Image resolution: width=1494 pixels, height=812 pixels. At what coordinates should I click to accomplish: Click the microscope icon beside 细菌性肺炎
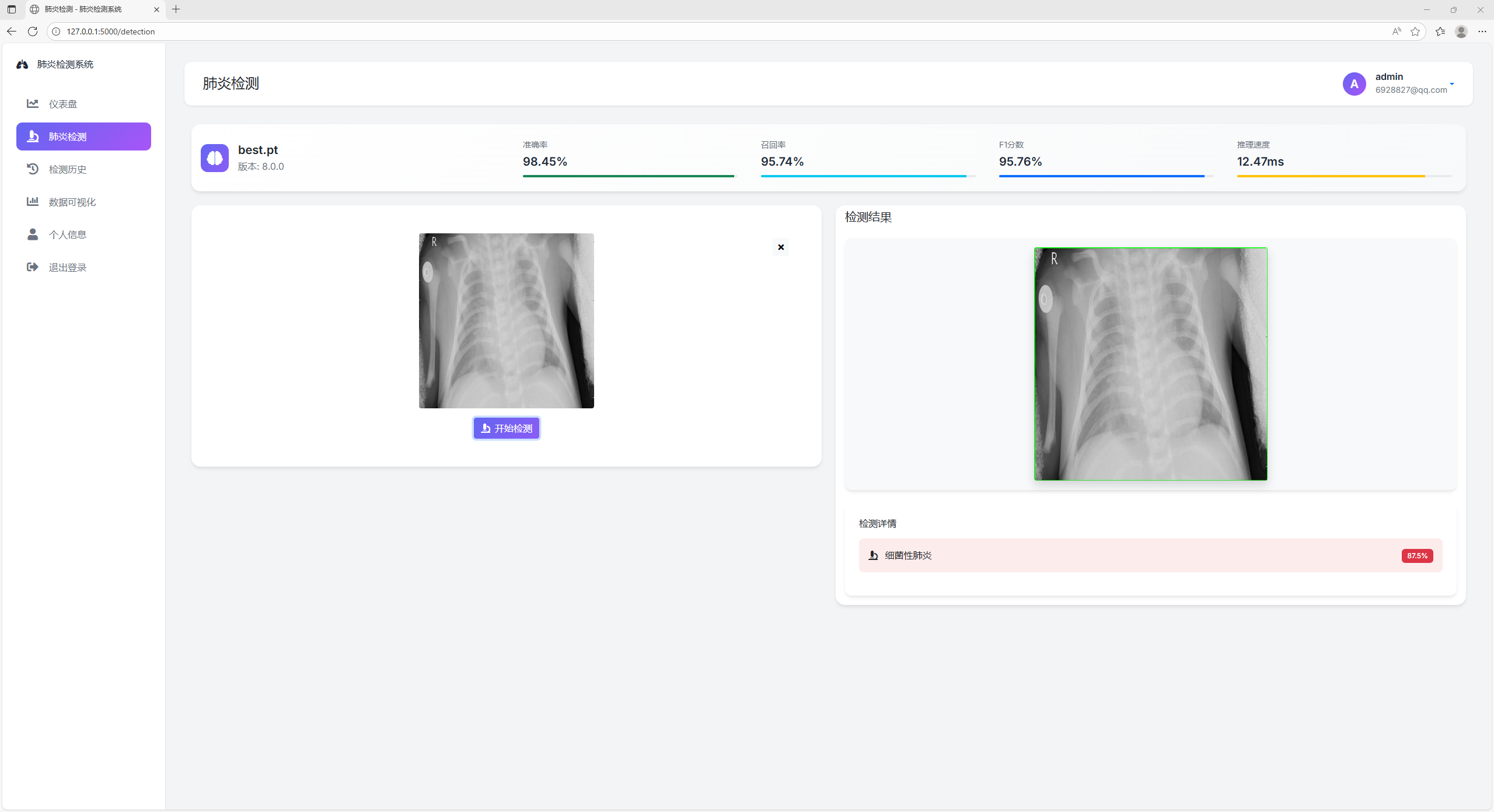tap(873, 555)
